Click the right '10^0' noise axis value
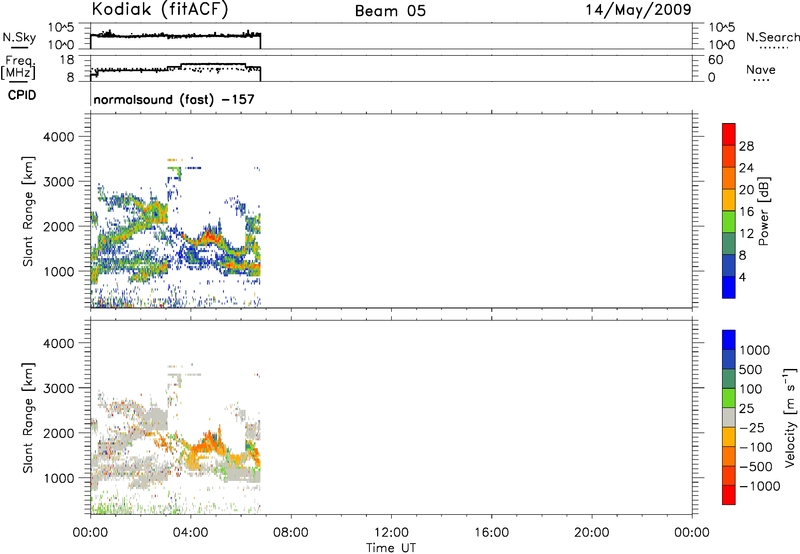 (x=722, y=44)
